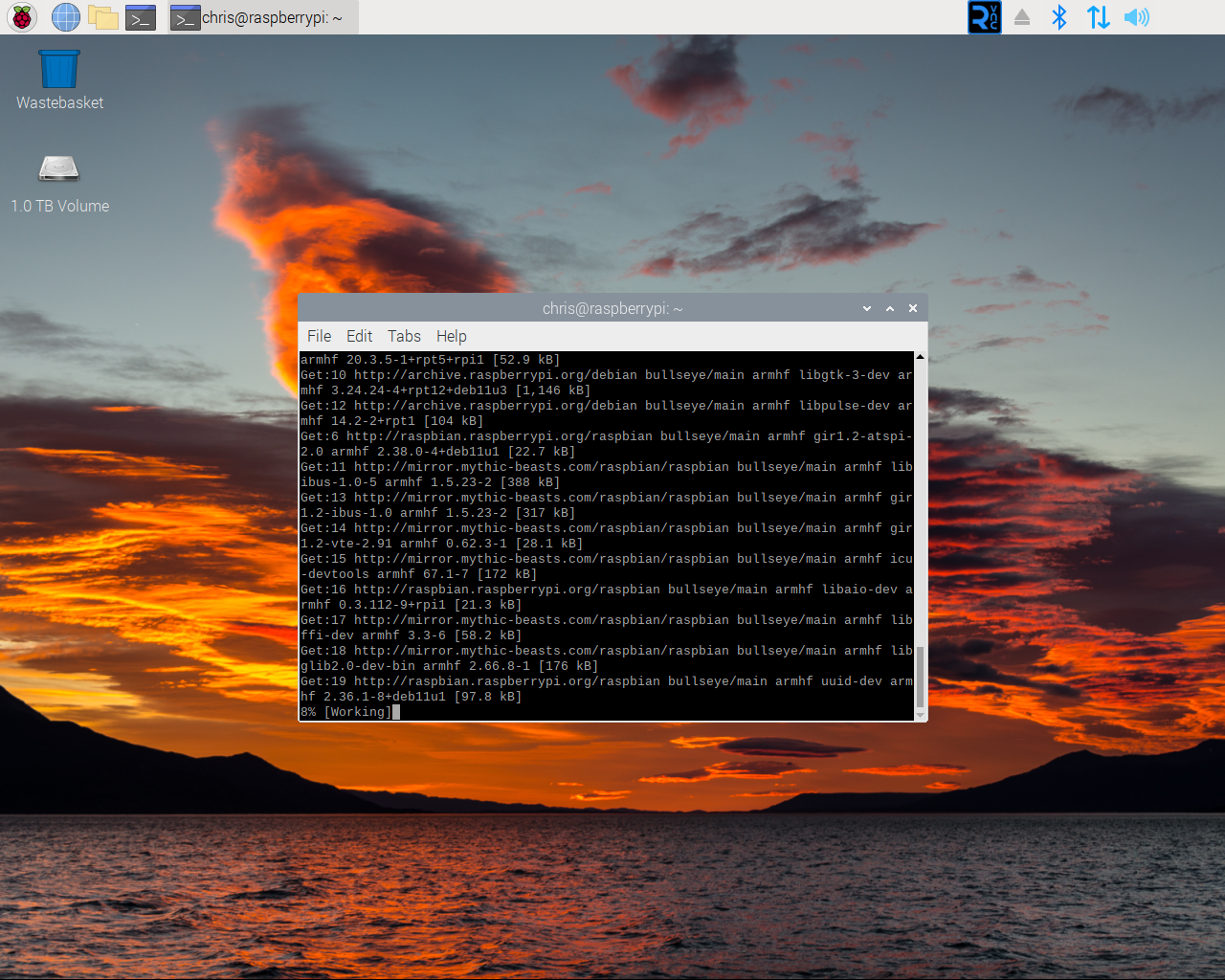
Task: Launch the web browser from the taskbar
Action: tap(65, 16)
